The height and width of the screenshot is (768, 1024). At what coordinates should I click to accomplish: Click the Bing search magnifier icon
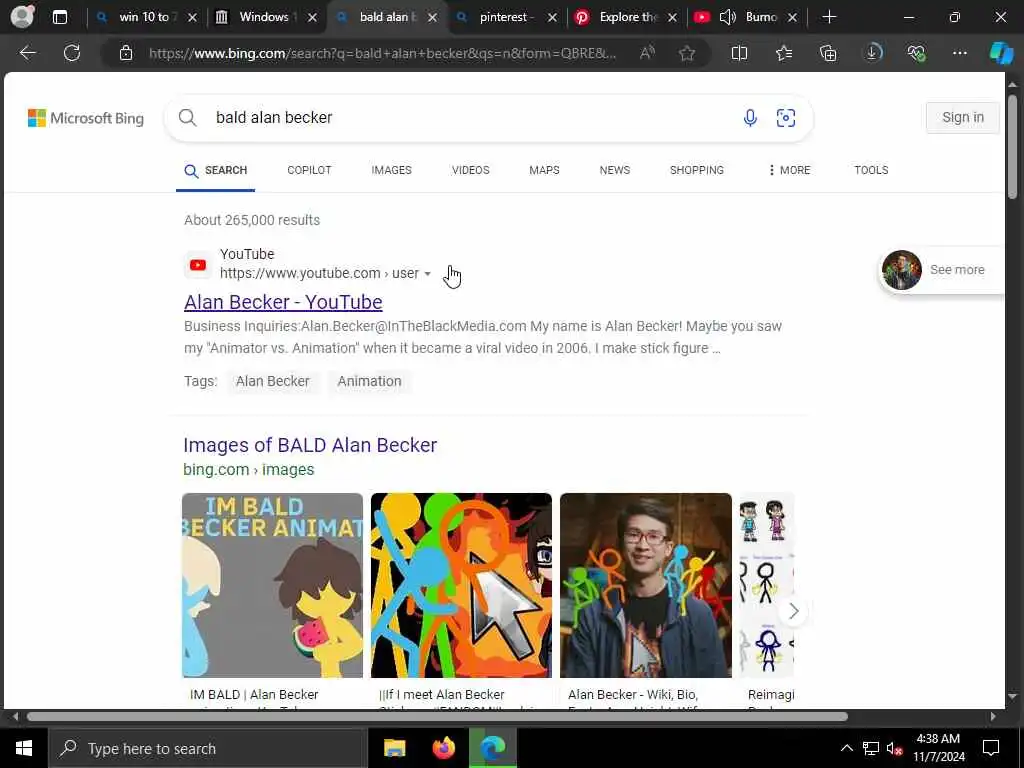point(187,118)
